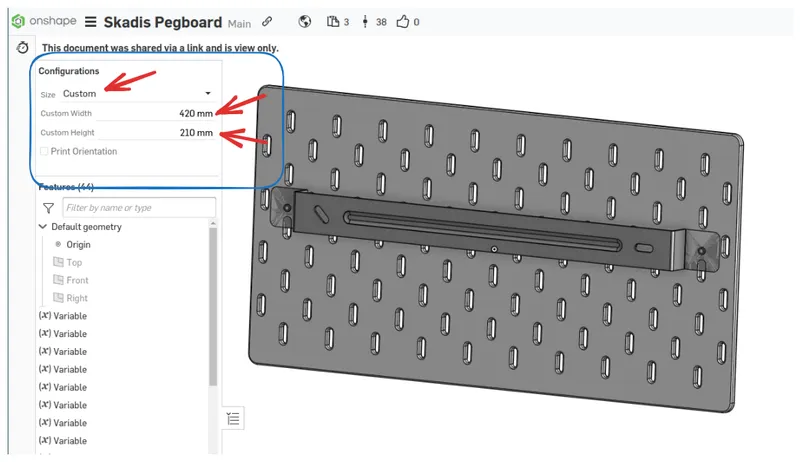This screenshot has height=462, width=800.
Task: Select the Front plane in feature tree
Action: [77, 280]
